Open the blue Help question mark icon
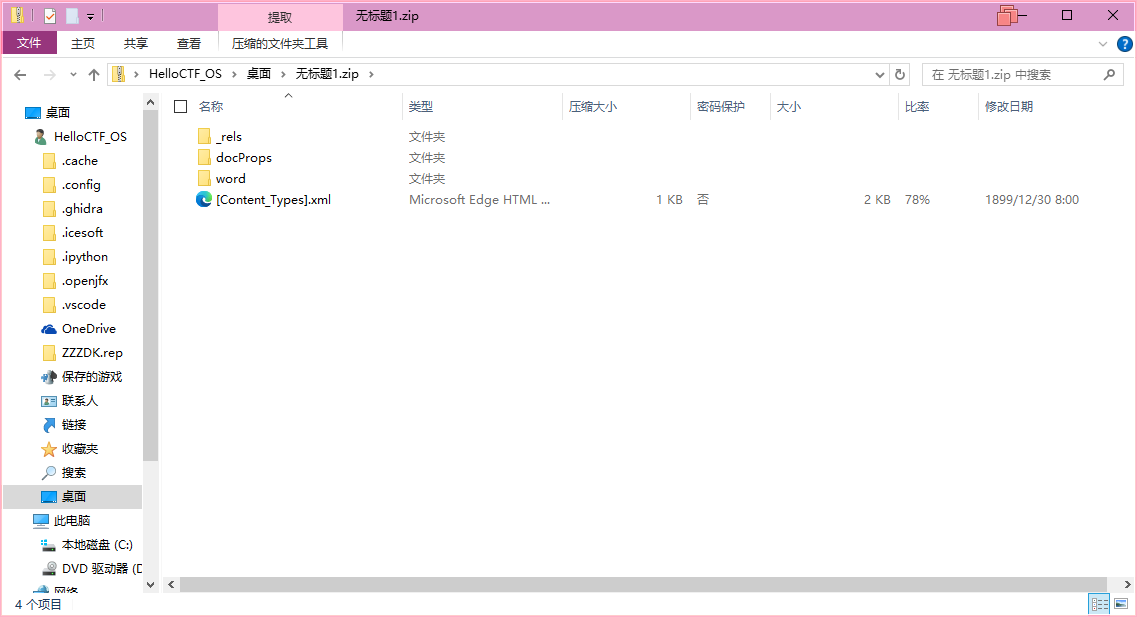 click(x=1124, y=44)
